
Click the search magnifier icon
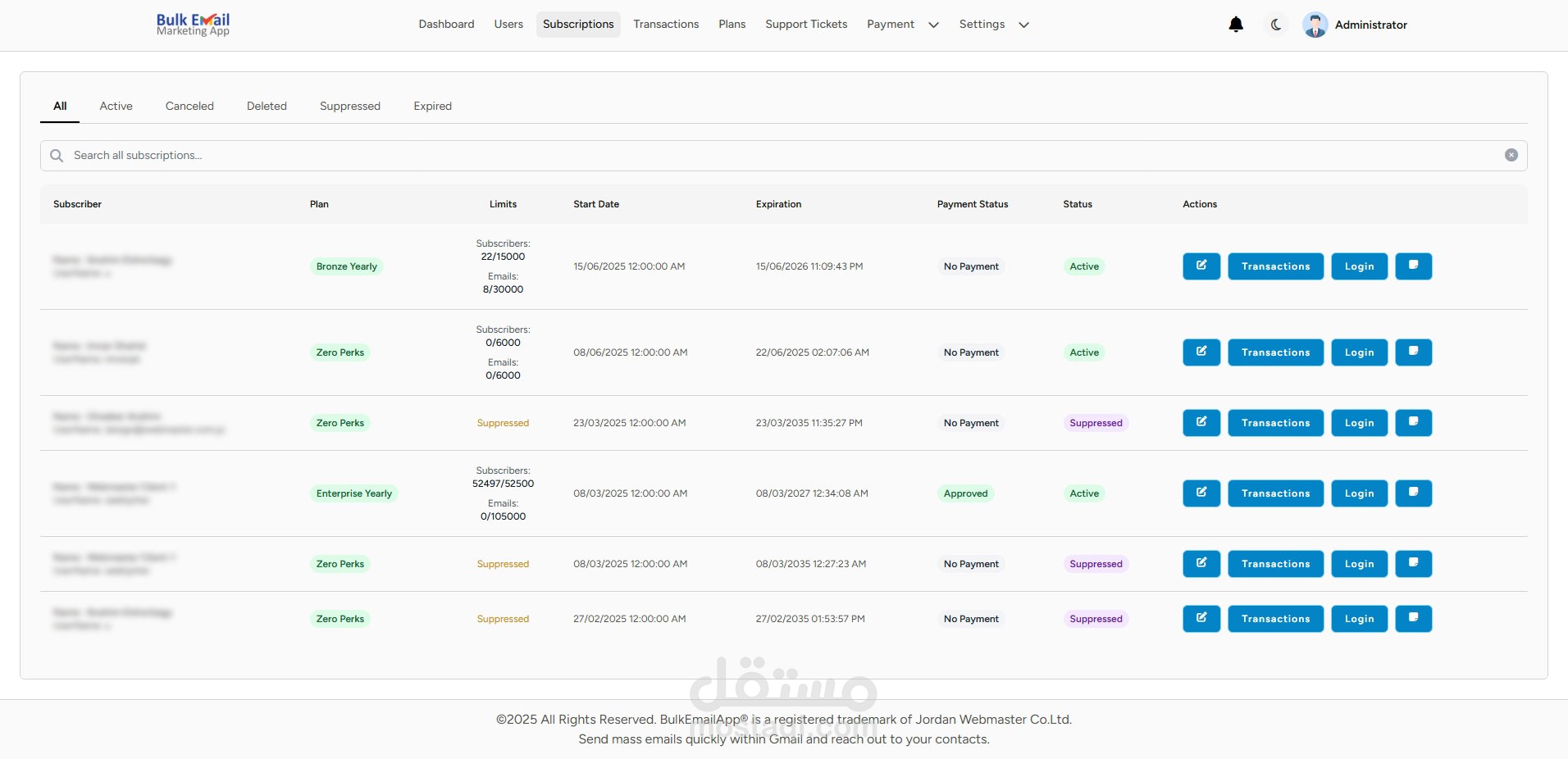click(57, 156)
